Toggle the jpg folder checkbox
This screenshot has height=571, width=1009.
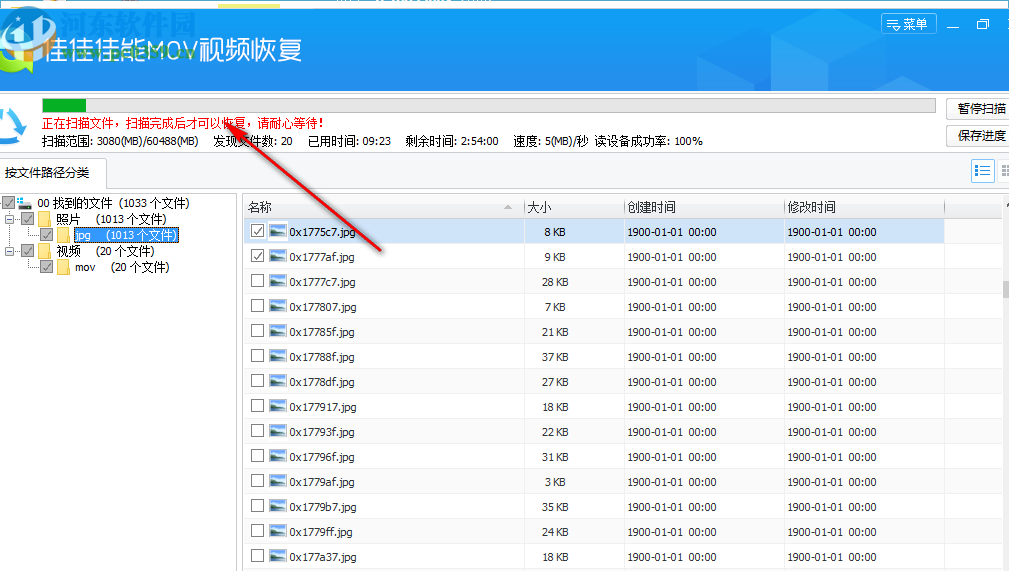click(x=46, y=235)
